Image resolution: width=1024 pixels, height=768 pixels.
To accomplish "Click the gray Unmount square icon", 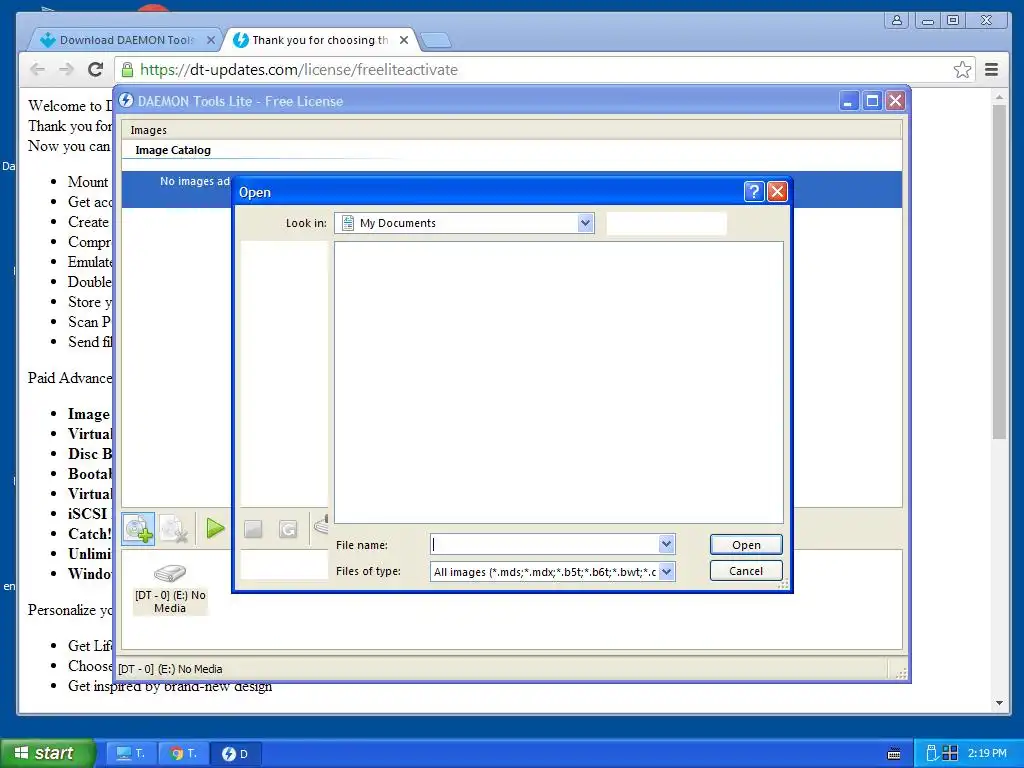I will click(253, 529).
